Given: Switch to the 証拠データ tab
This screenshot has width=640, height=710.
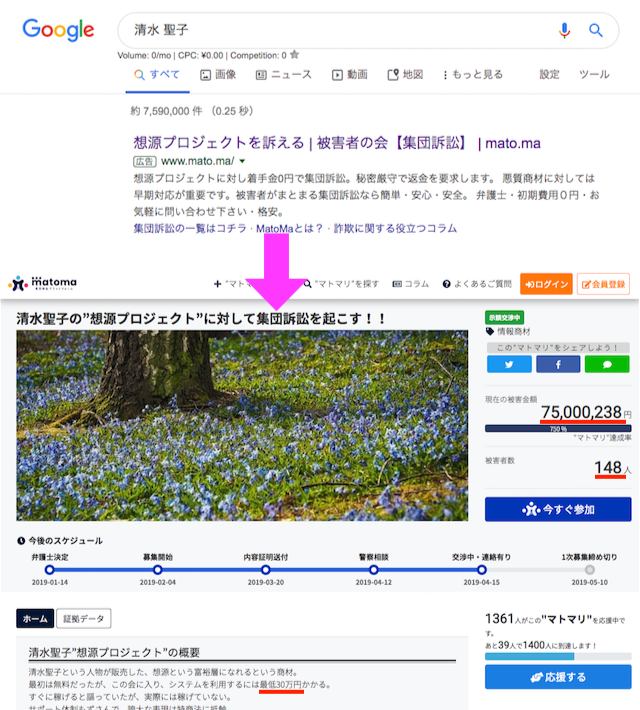Looking at the screenshot, I should tap(84, 619).
